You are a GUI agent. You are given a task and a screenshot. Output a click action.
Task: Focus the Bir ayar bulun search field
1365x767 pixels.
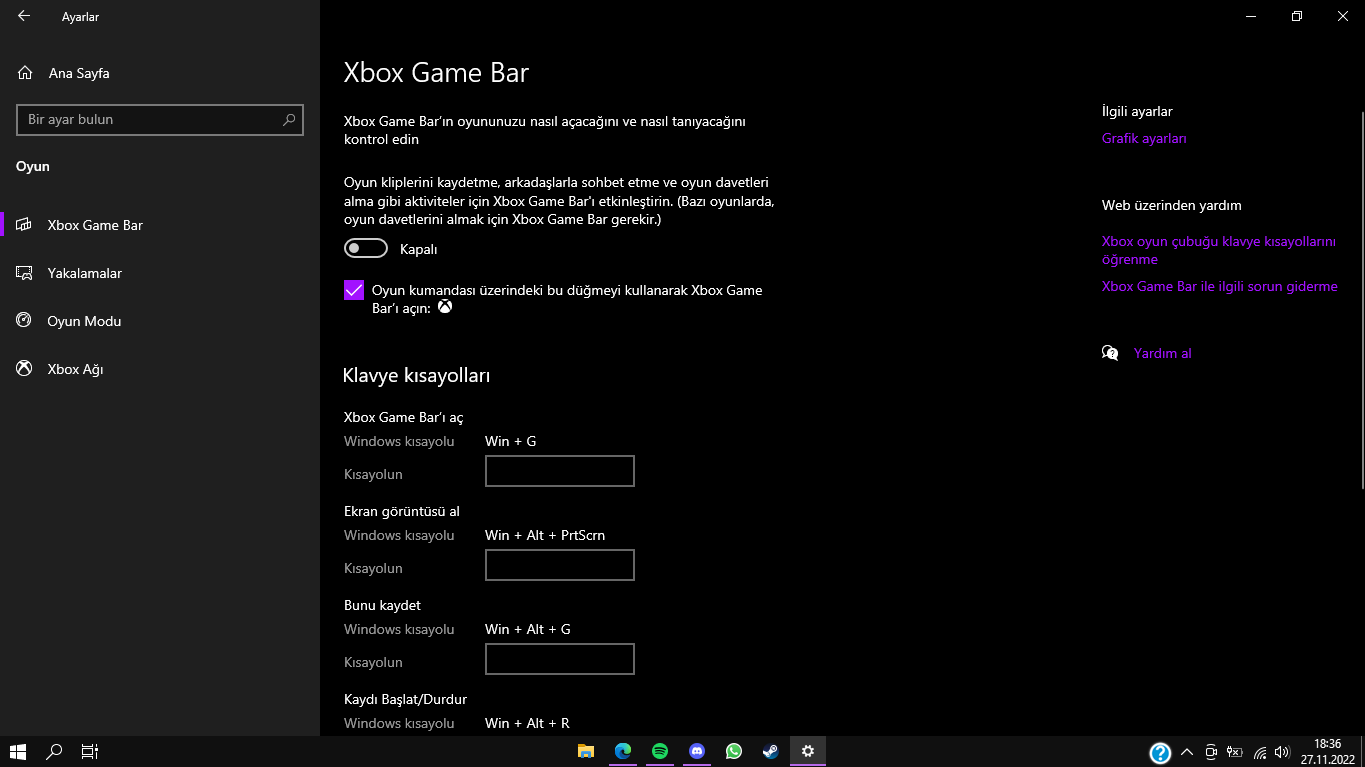[160, 120]
